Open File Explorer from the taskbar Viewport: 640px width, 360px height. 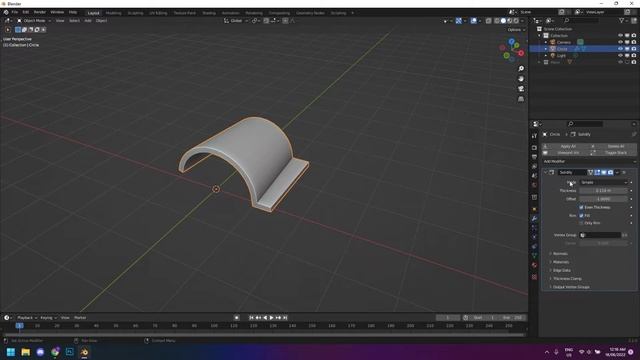click(x=25, y=352)
